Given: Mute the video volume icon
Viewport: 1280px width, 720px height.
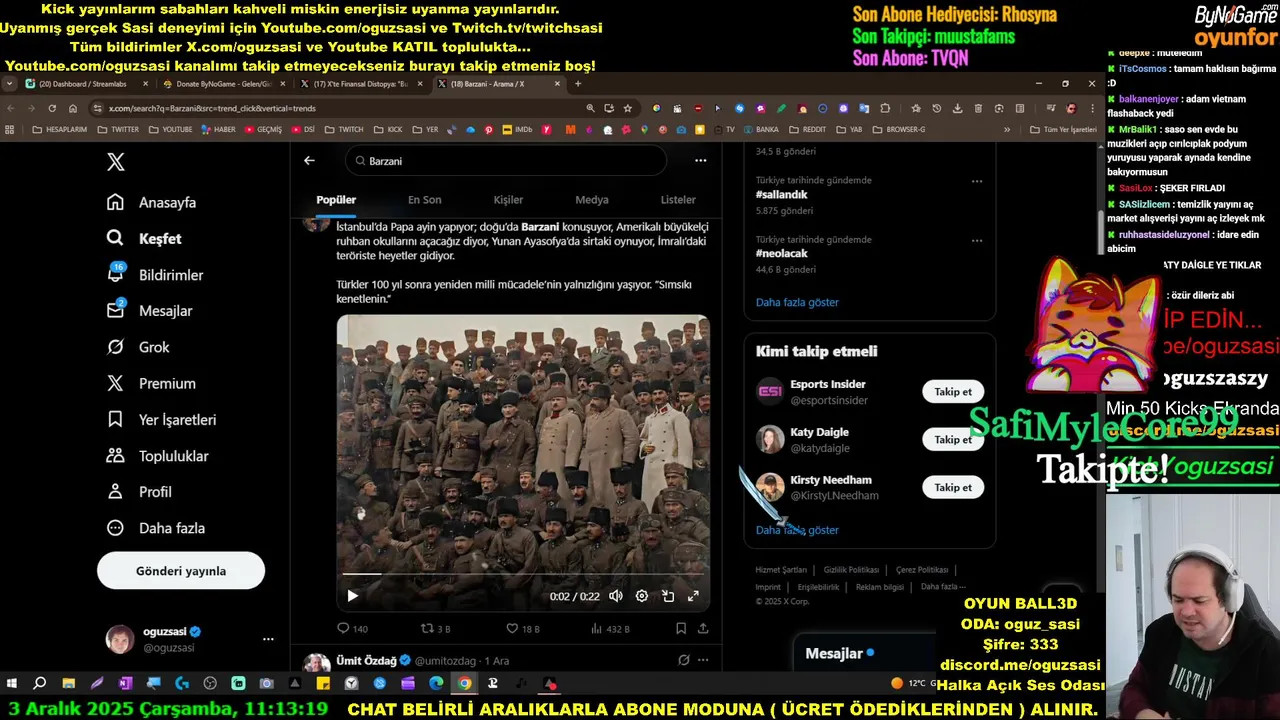Looking at the screenshot, I should [x=615, y=596].
